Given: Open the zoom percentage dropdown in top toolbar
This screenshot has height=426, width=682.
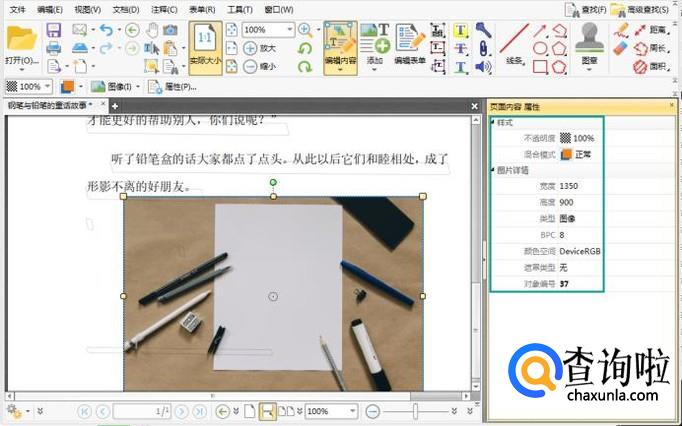Looking at the screenshot, I should click(289, 31).
